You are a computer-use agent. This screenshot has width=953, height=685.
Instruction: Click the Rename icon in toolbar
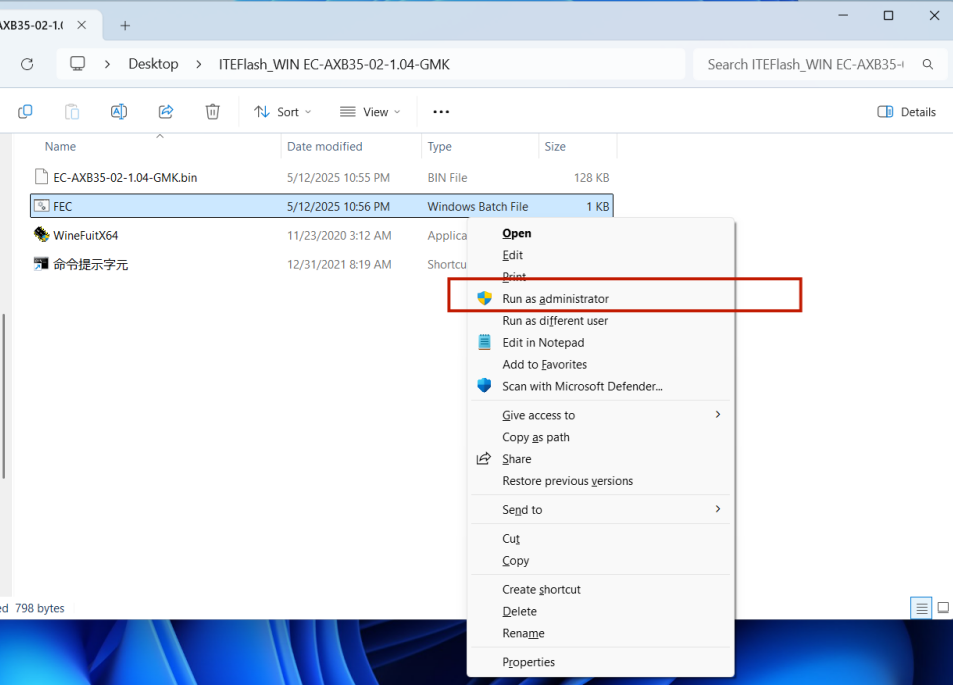point(119,112)
